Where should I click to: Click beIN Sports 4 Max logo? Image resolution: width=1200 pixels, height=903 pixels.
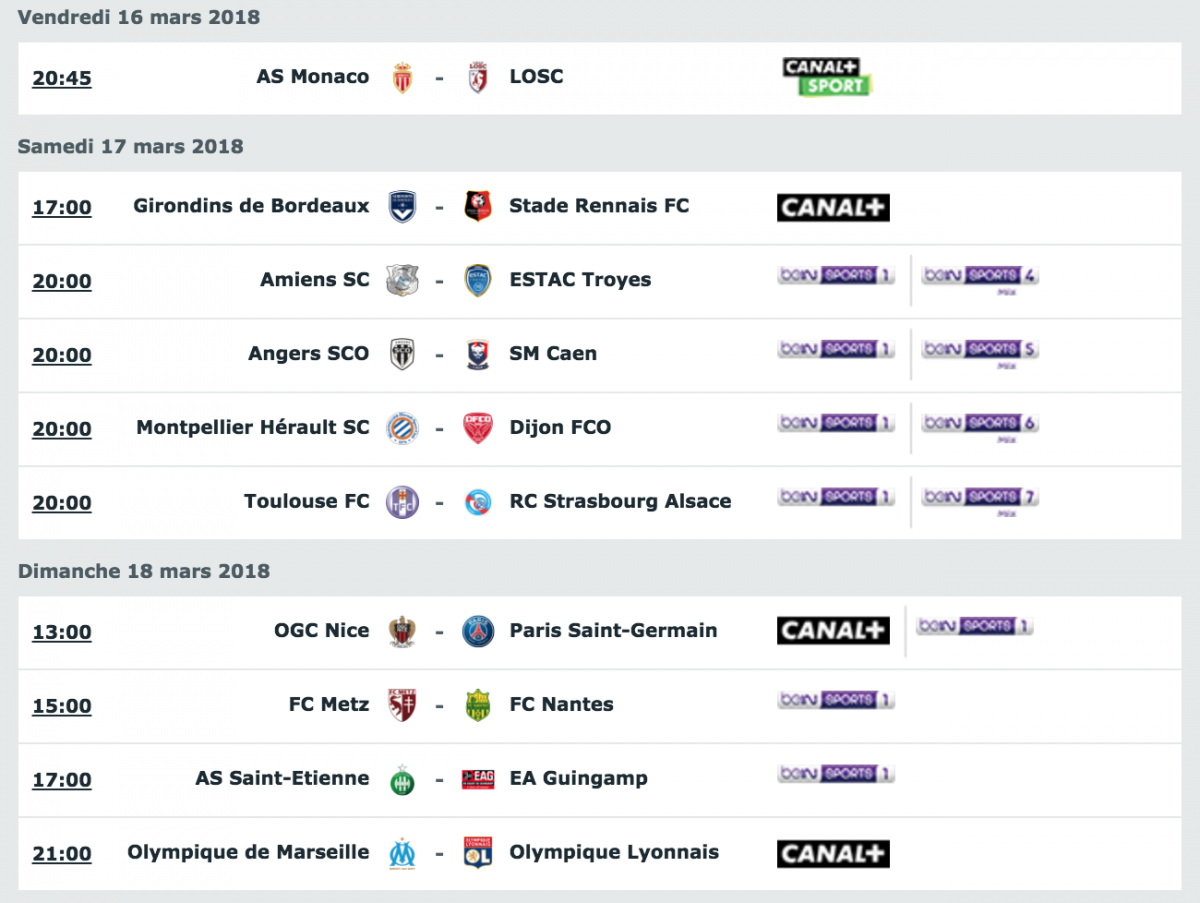click(980, 279)
